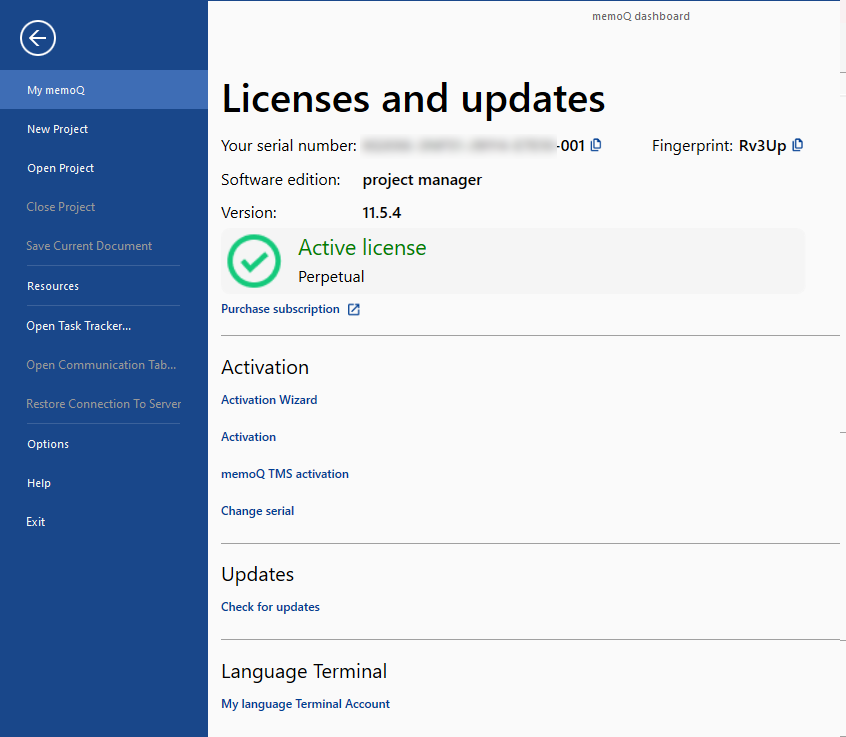Click the green Active license checkmark icon
Image resolution: width=846 pixels, height=737 pixels.
254,261
